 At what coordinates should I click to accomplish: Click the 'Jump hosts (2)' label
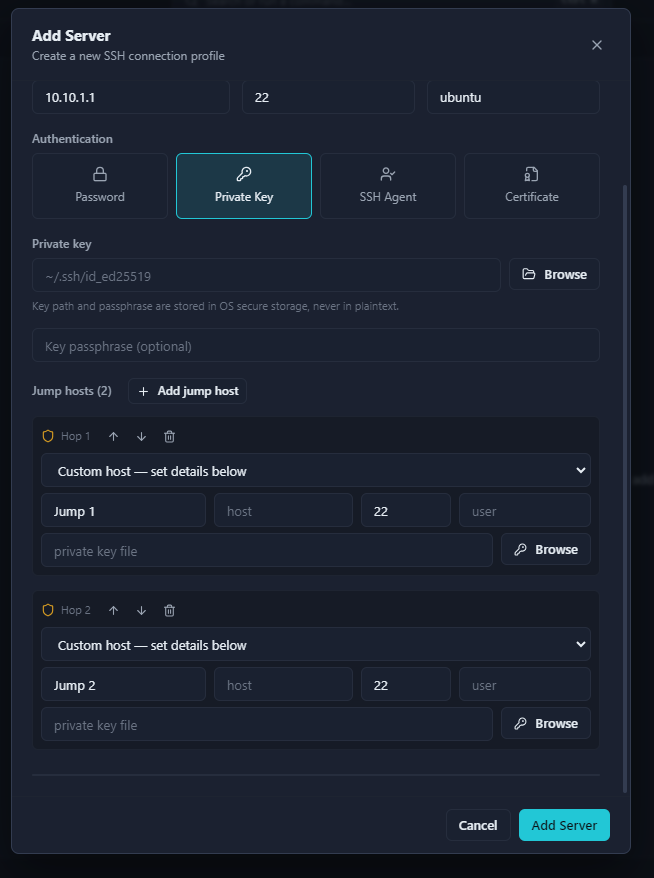[x=72, y=391]
